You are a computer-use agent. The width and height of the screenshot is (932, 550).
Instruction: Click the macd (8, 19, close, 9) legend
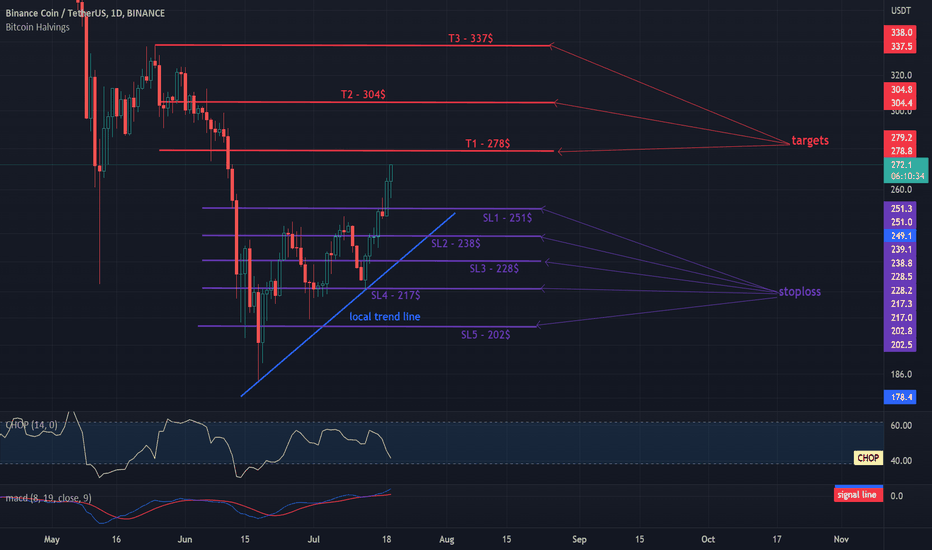[48, 498]
